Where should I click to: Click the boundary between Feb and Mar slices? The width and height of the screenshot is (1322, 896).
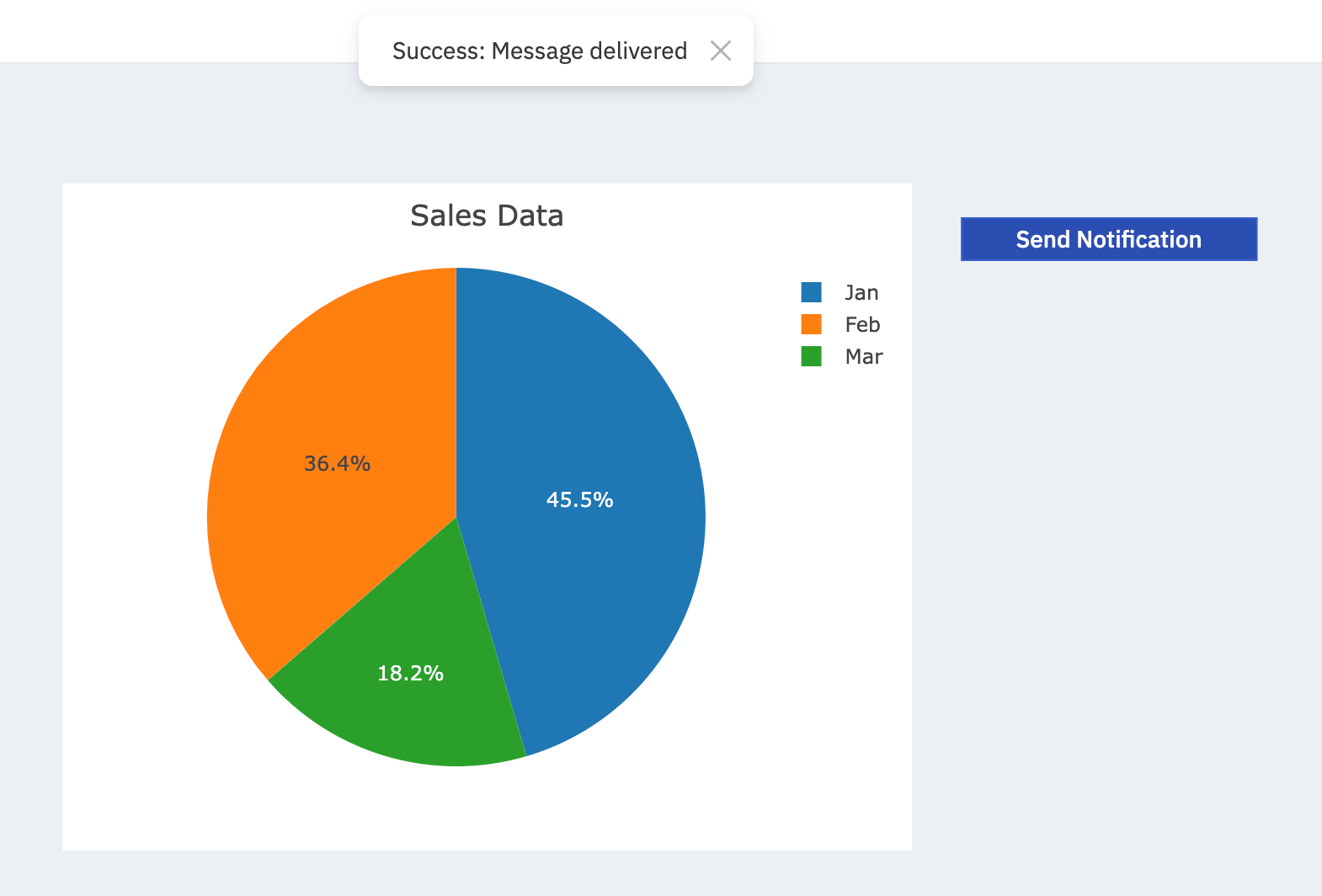click(x=362, y=599)
